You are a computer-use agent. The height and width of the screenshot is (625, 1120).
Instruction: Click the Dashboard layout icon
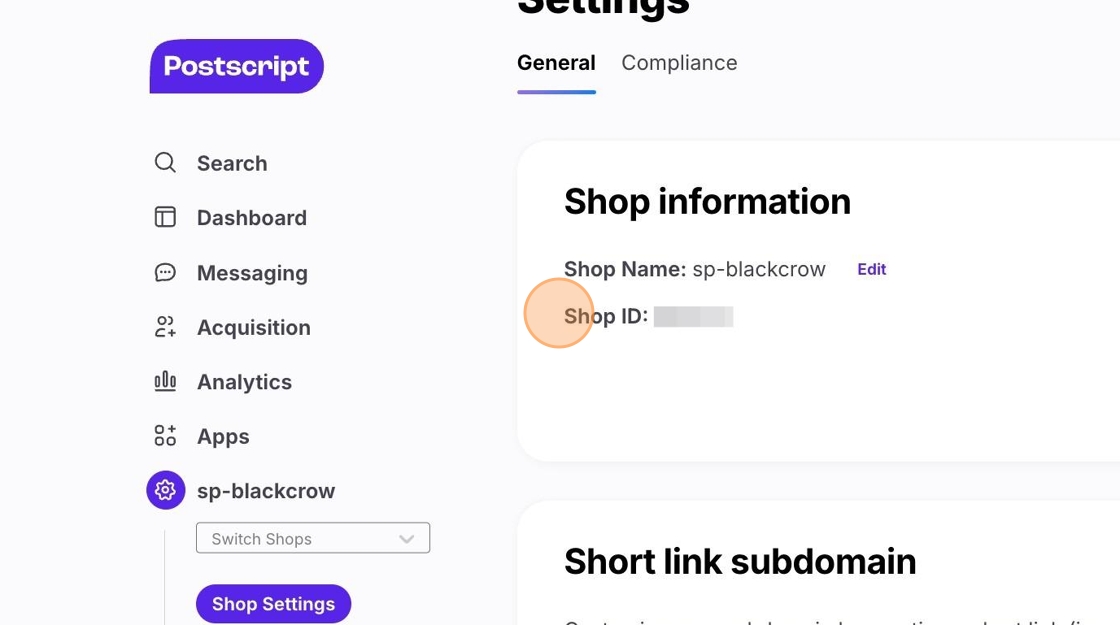point(165,217)
